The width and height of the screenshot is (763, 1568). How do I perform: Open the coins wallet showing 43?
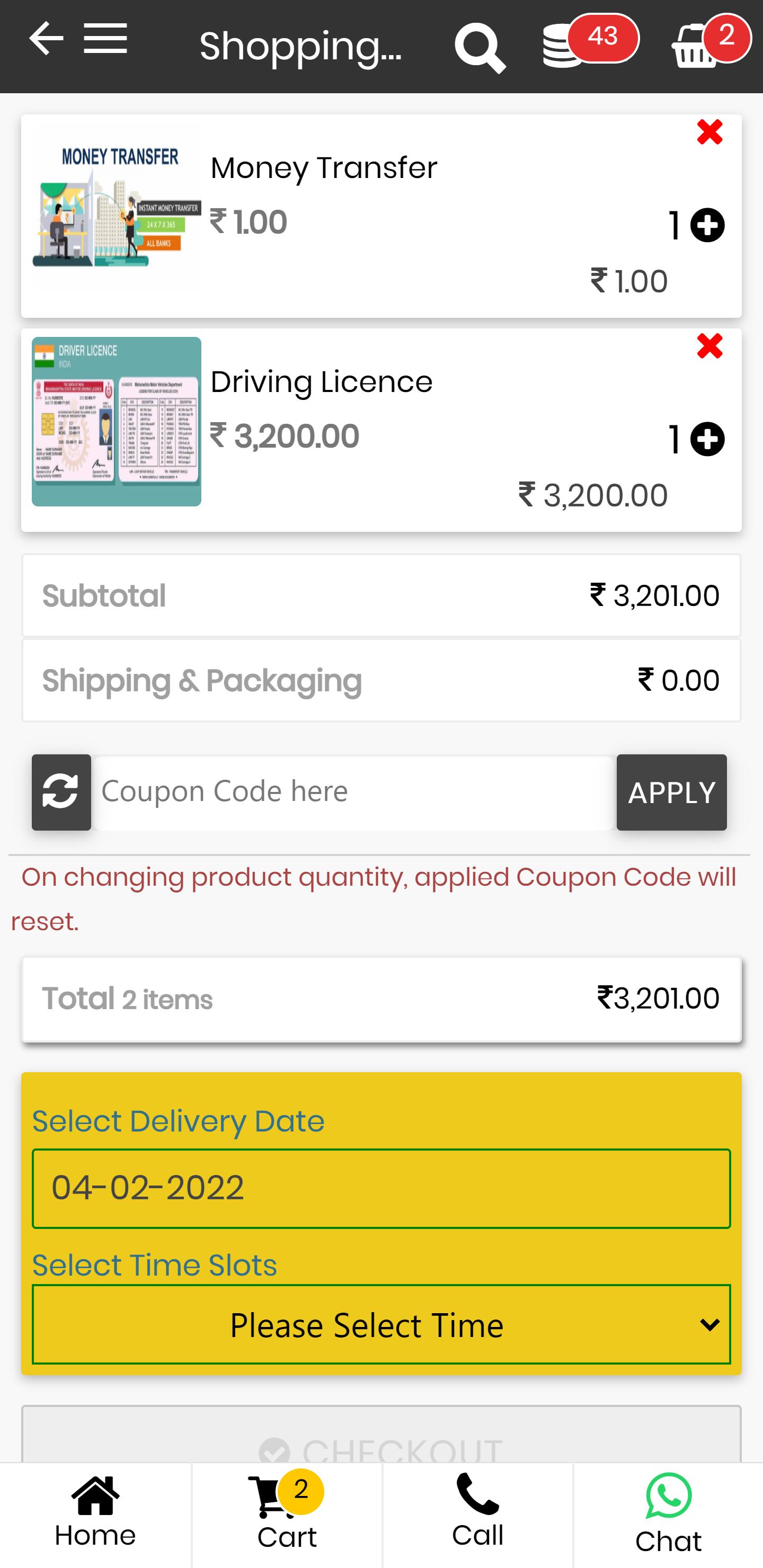tap(590, 41)
